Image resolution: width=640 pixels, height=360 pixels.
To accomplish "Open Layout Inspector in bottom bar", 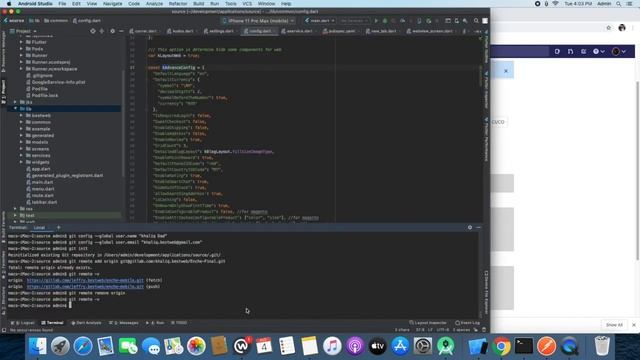I will click(428, 323).
